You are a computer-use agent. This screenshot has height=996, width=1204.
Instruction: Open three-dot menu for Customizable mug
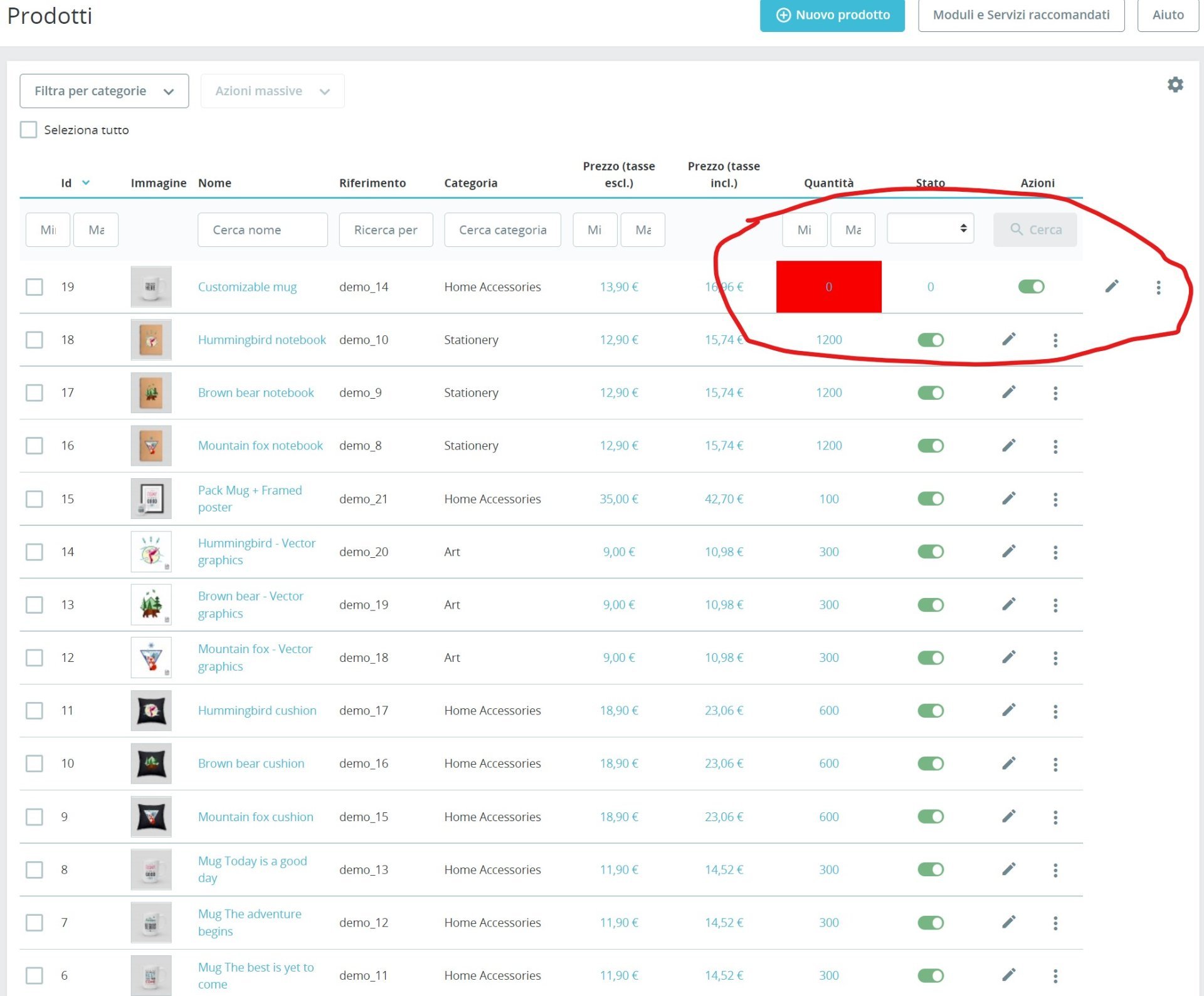1158,287
